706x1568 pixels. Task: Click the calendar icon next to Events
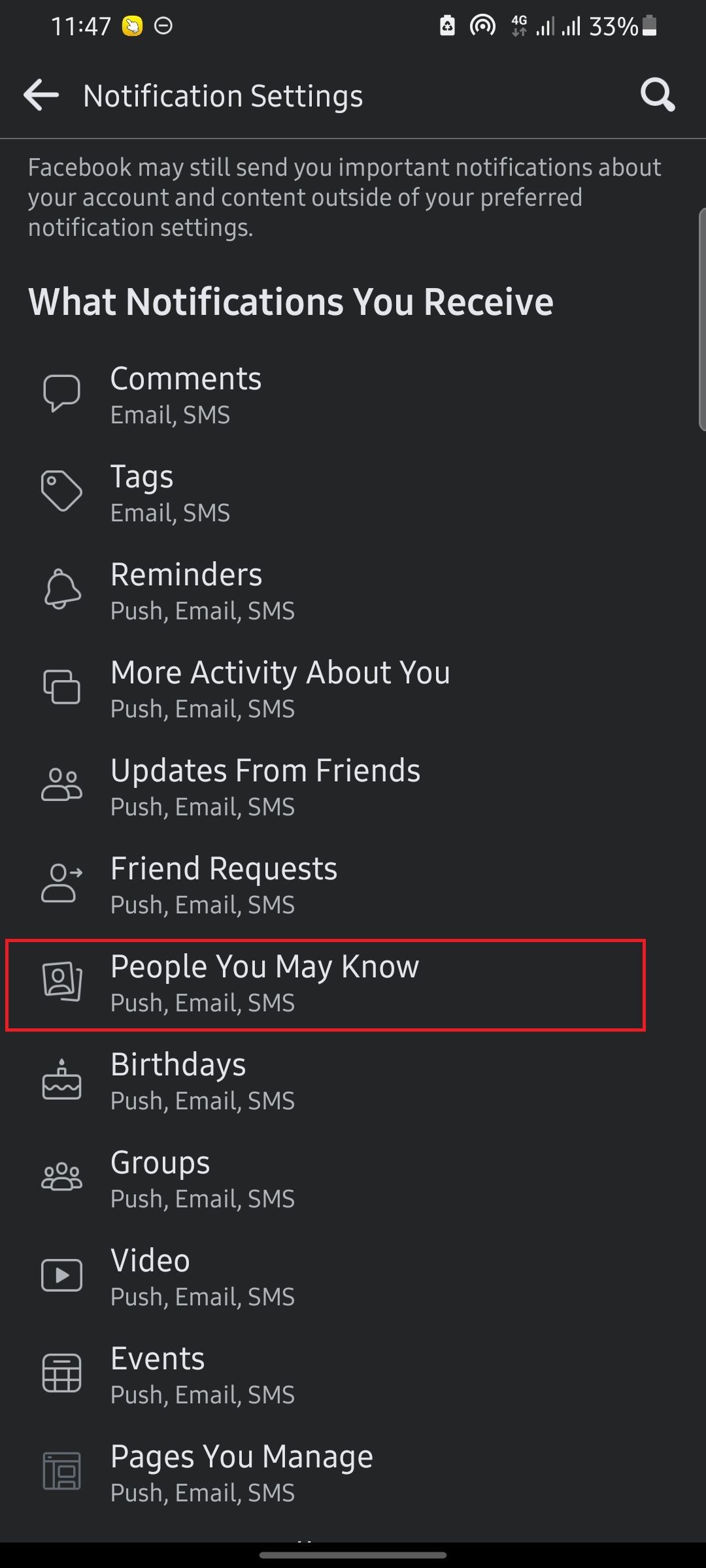coord(61,1373)
